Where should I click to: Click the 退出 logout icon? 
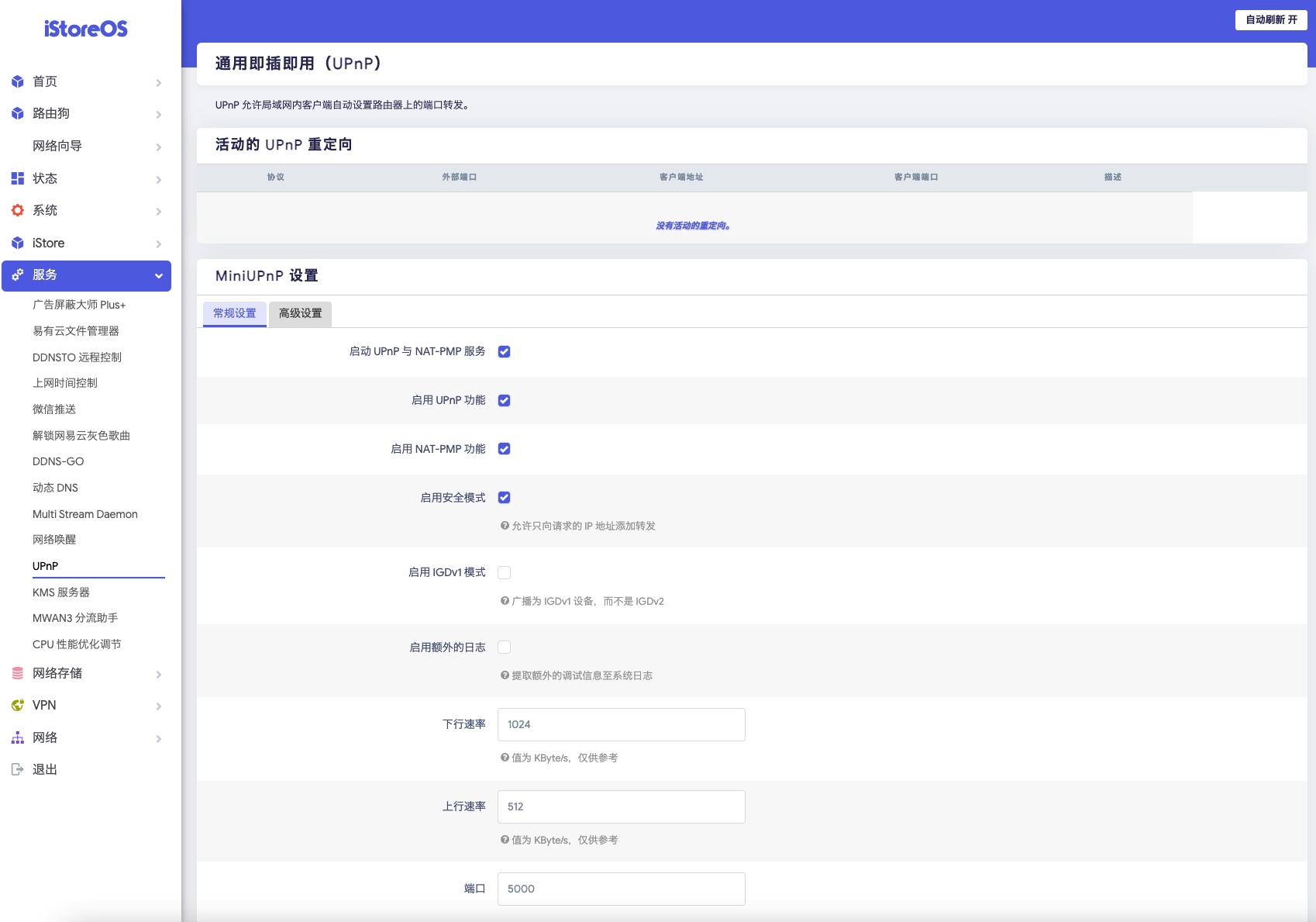click(17, 768)
